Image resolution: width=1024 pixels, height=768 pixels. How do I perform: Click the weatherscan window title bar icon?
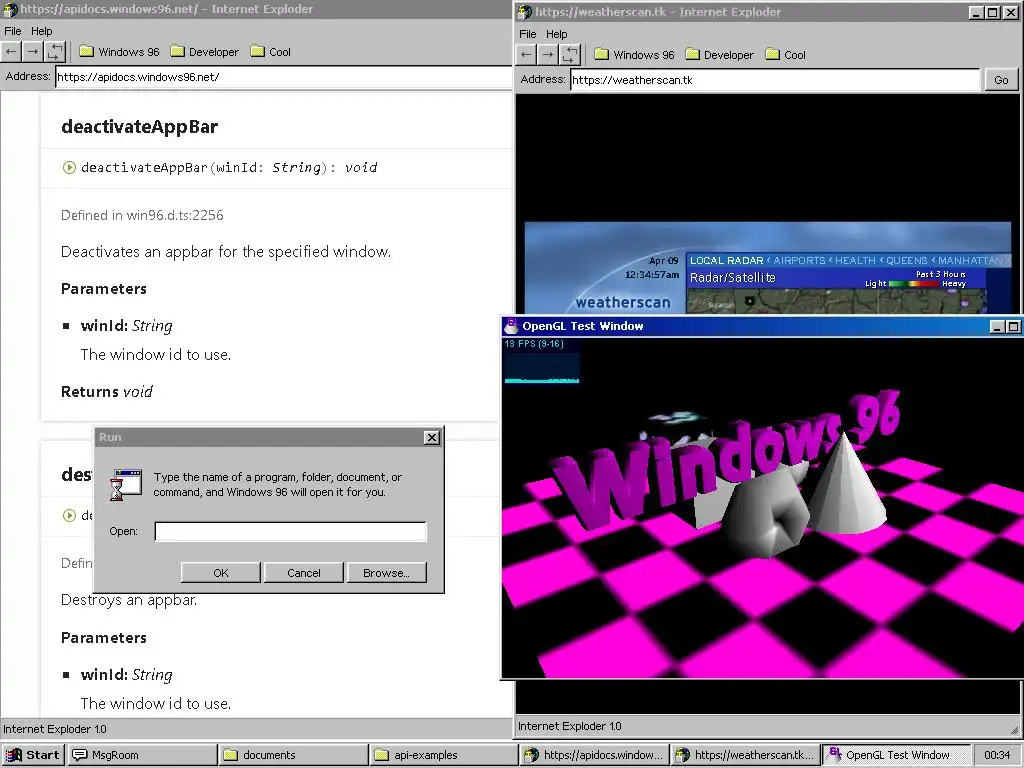point(525,12)
